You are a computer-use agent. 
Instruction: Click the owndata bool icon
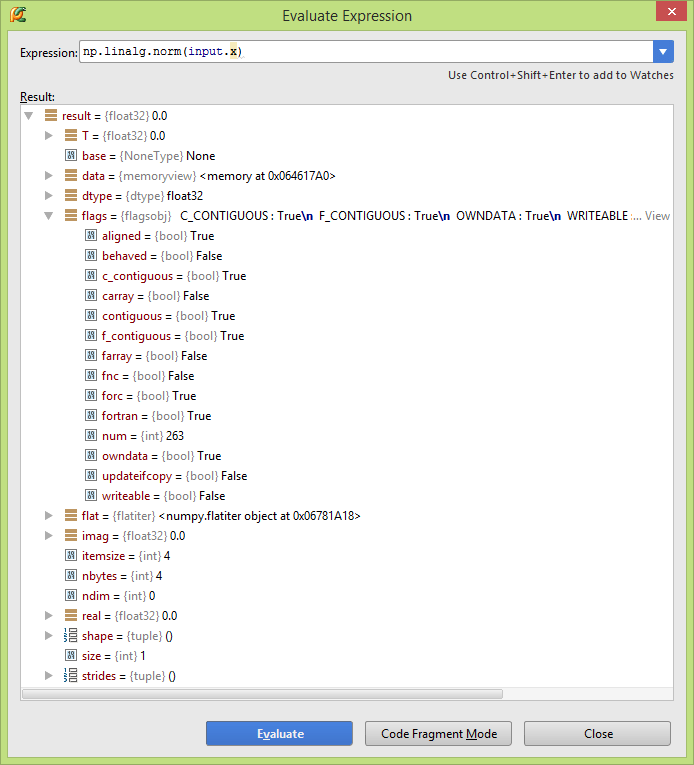(91, 455)
